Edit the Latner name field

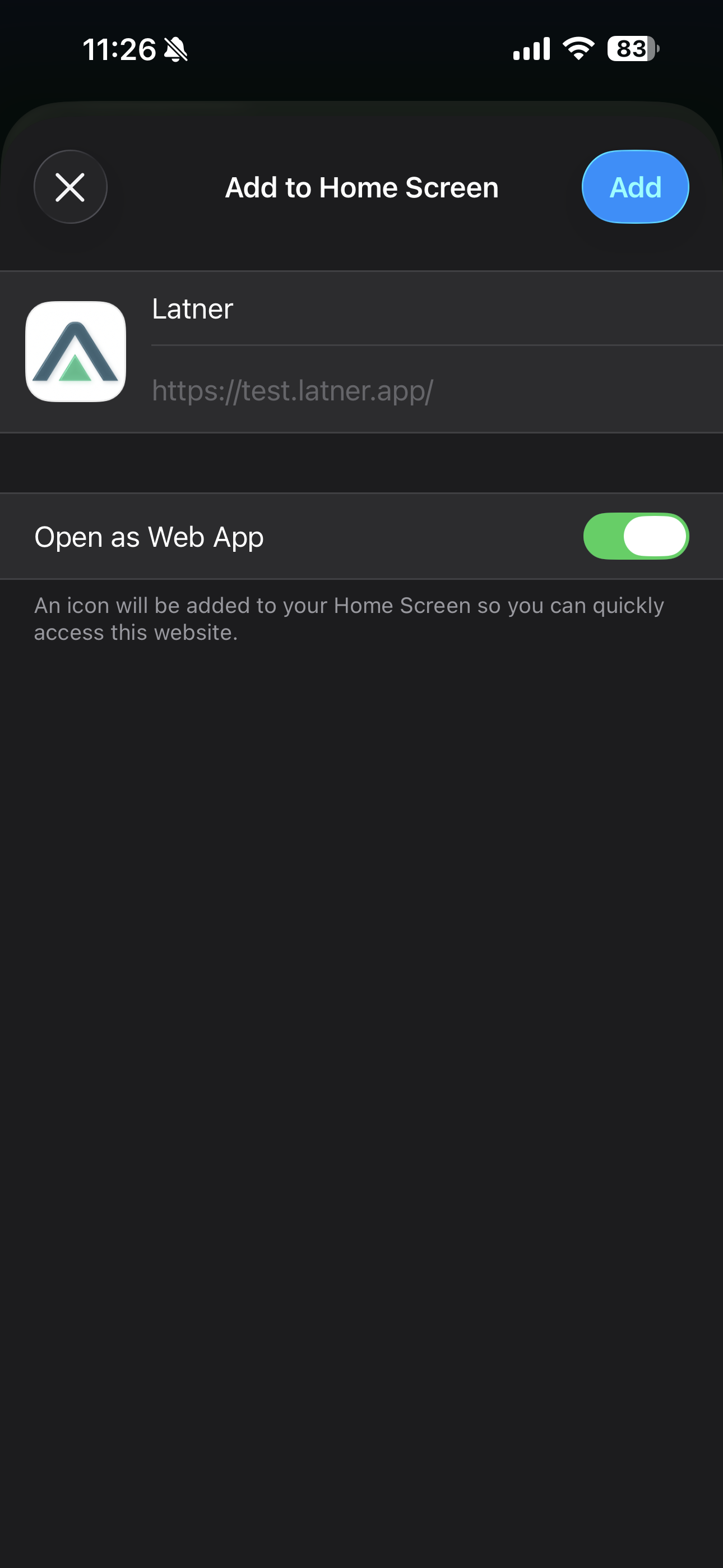point(437,308)
